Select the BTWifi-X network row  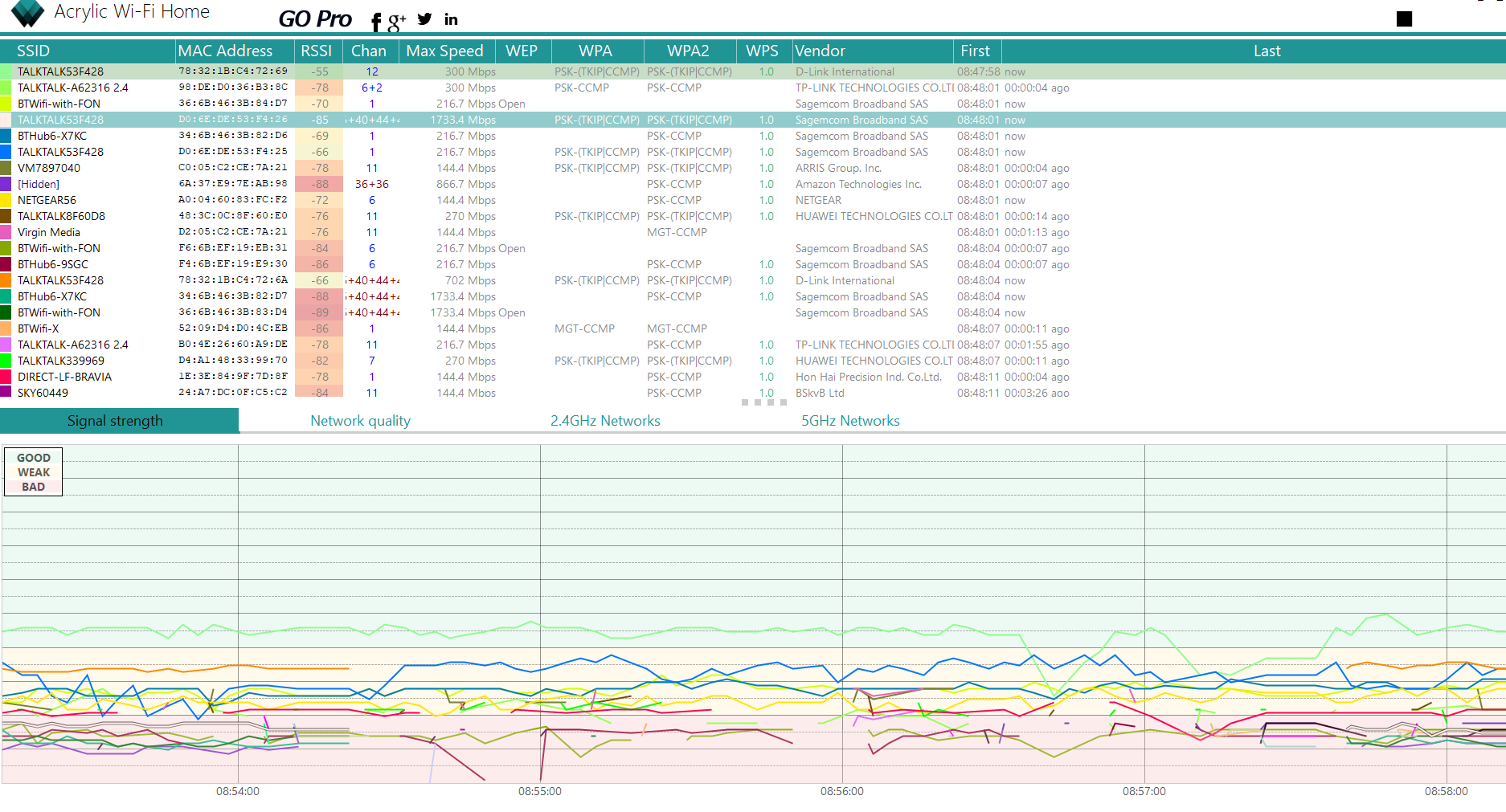pos(753,328)
